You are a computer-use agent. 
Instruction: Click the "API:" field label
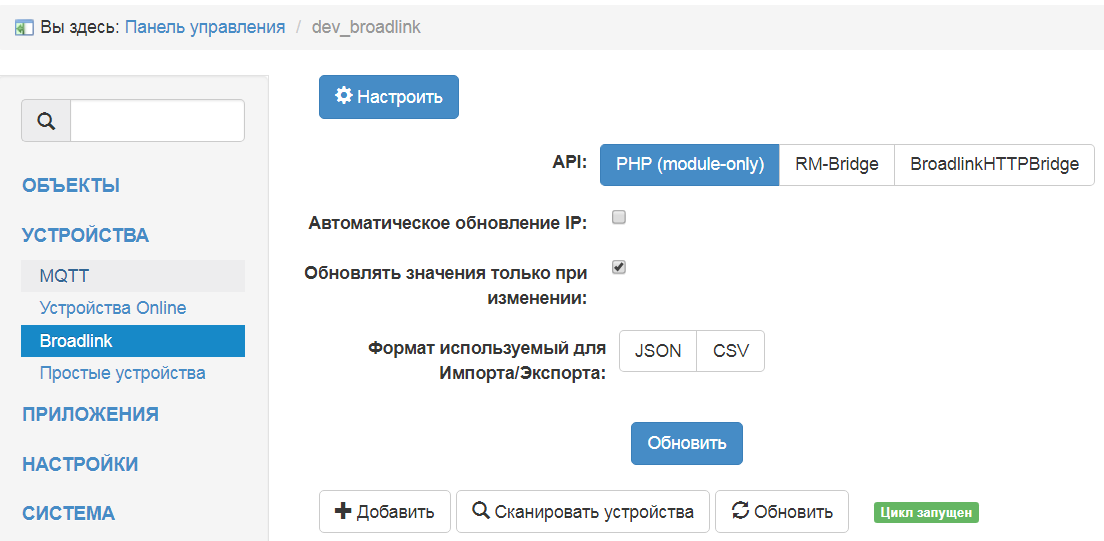[x=570, y=161]
